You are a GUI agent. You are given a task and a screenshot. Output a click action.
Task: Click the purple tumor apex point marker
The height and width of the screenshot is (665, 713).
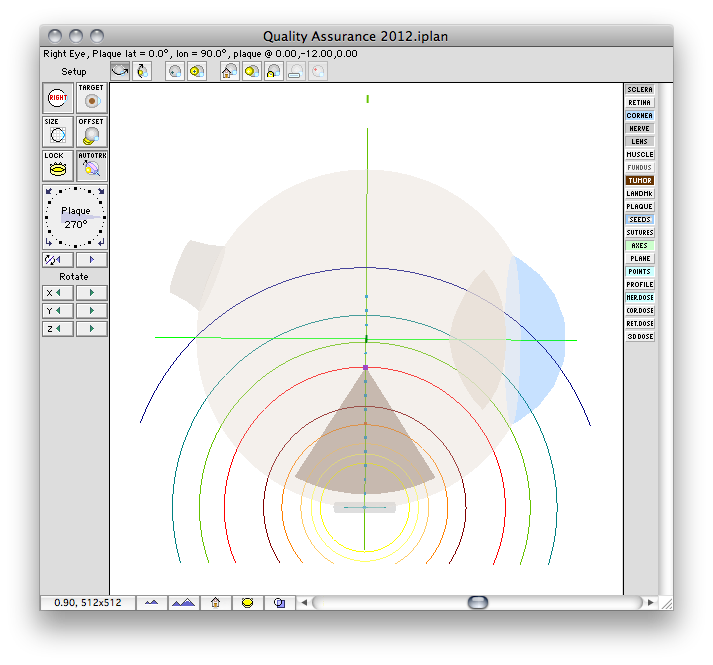point(366,368)
